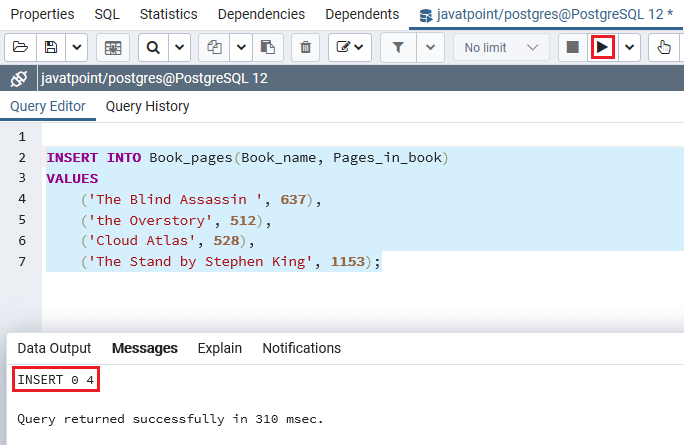684x445 pixels.
Task: Switch to the Query History tab
Action: coord(147,106)
